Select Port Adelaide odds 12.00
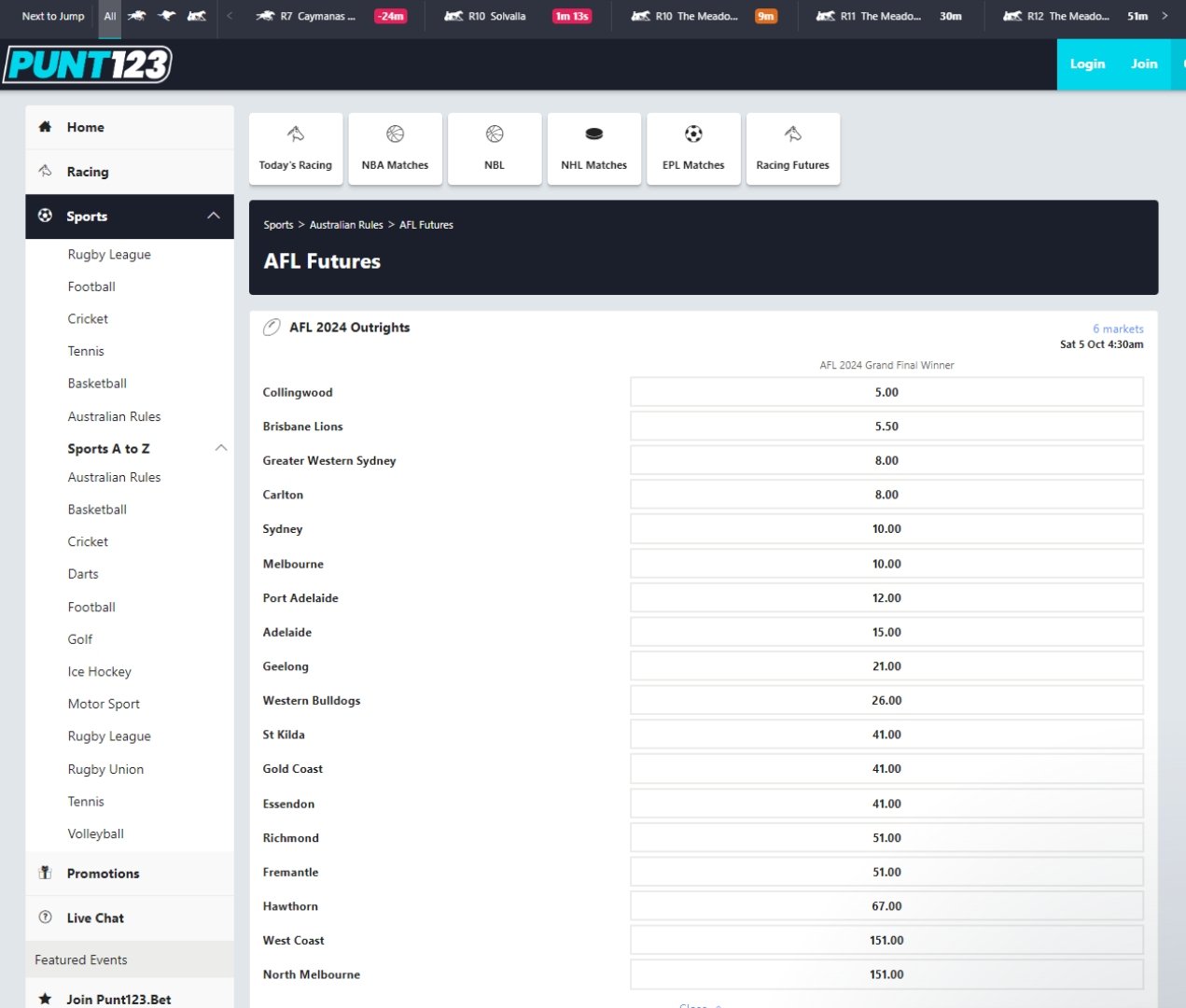 coord(886,597)
